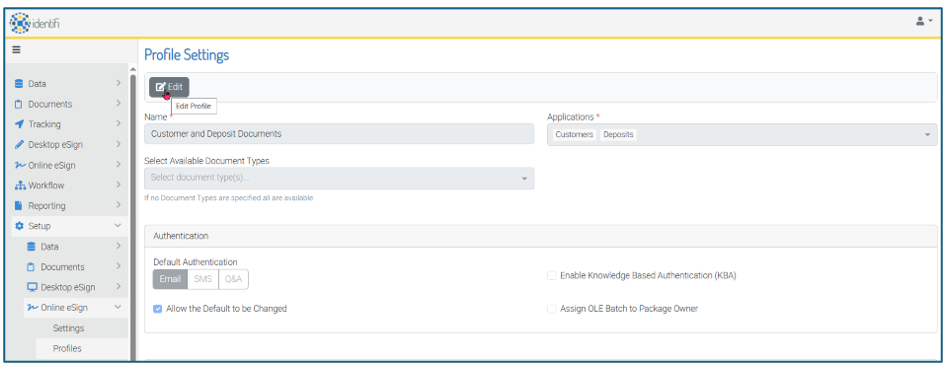Image resolution: width=945 pixels, height=369 pixels.
Task: Click the Workflow hierarchy icon
Action: 19,185
